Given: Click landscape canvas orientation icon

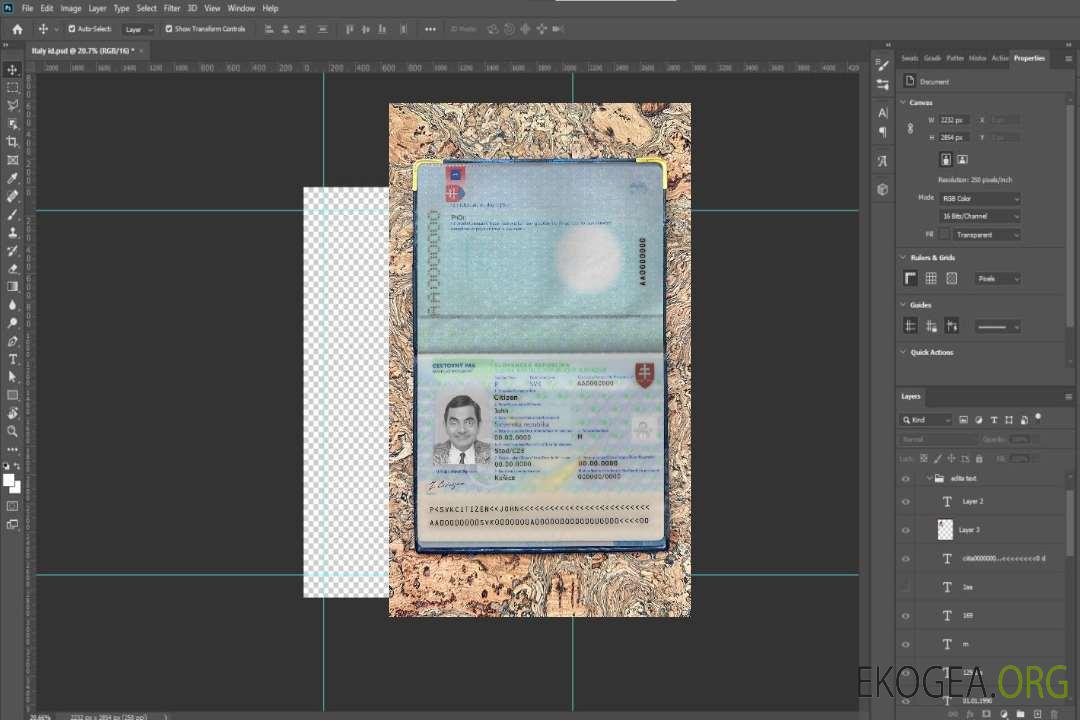Looking at the screenshot, I should pos(962,159).
